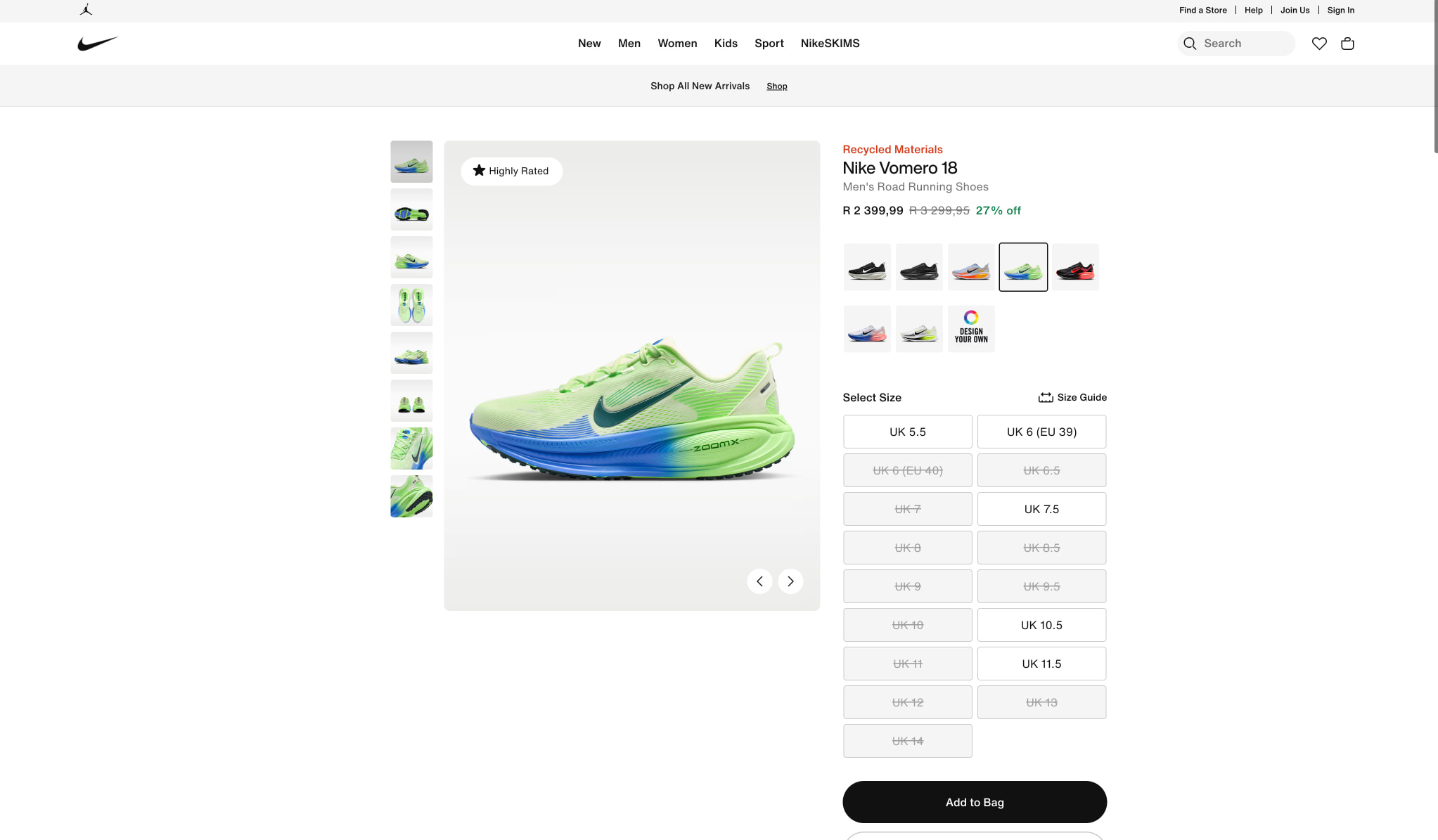This screenshot has height=840, width=1438.
Task: Select size UK 10.5
Action: coord(1041,625)
